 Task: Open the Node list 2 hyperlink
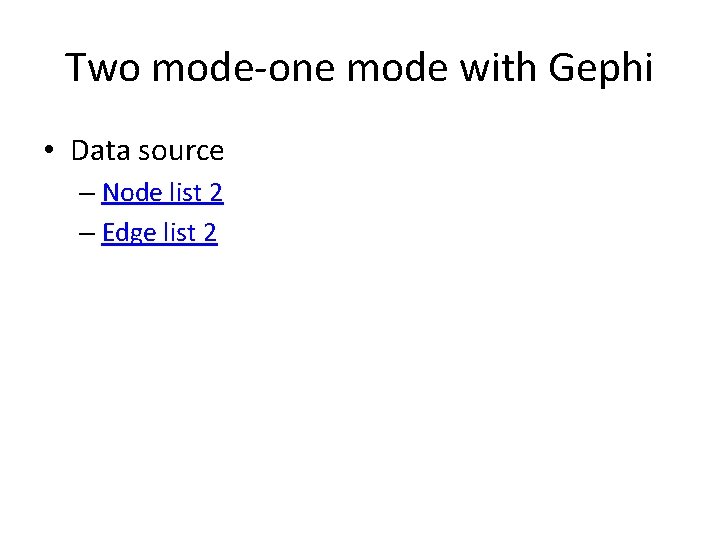tap(162, 192)
